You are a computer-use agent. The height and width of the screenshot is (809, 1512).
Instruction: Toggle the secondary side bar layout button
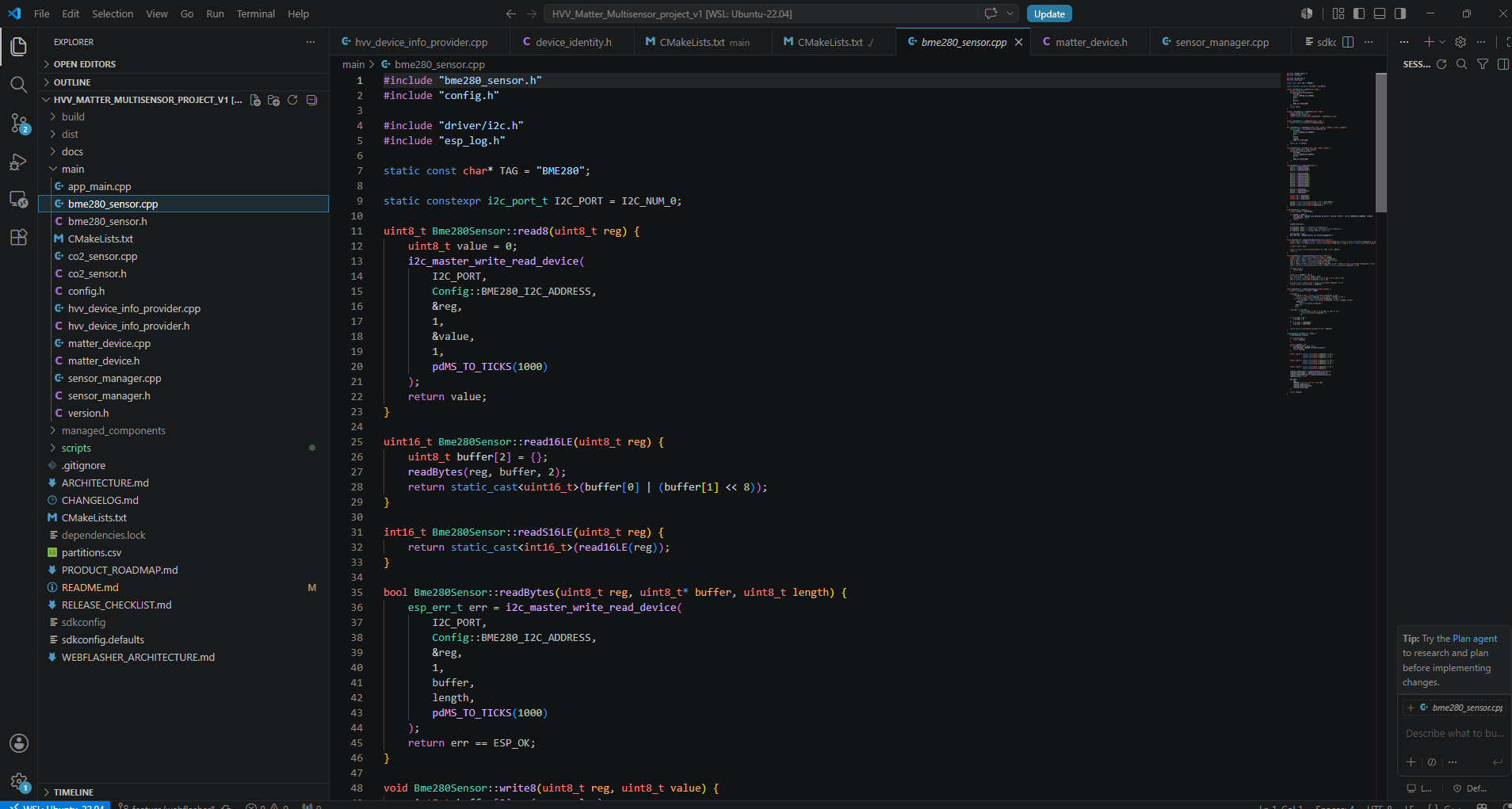[x=1400, y=13]
